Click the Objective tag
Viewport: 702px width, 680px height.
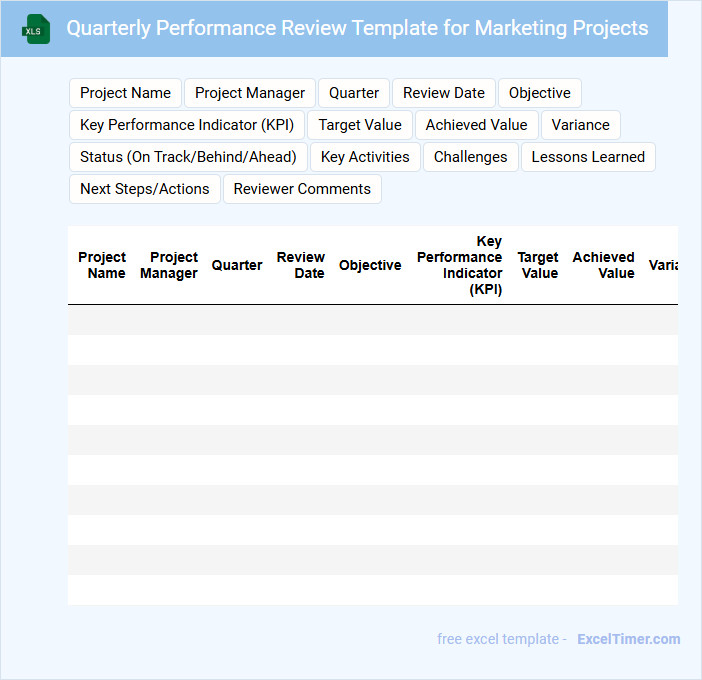click(x=540, y=93)
